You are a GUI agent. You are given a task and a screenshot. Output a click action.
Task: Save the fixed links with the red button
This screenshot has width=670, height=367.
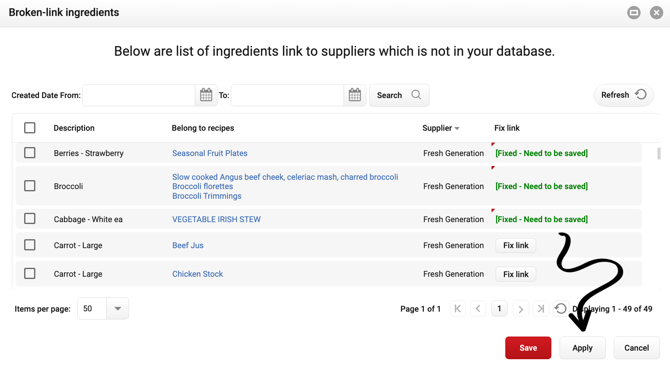click(x=528, y=348)
